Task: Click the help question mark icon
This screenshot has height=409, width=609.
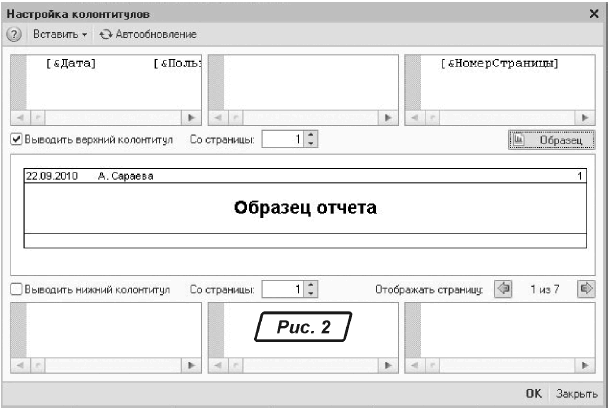Action: pyautogui.click(x=14, y=34)
